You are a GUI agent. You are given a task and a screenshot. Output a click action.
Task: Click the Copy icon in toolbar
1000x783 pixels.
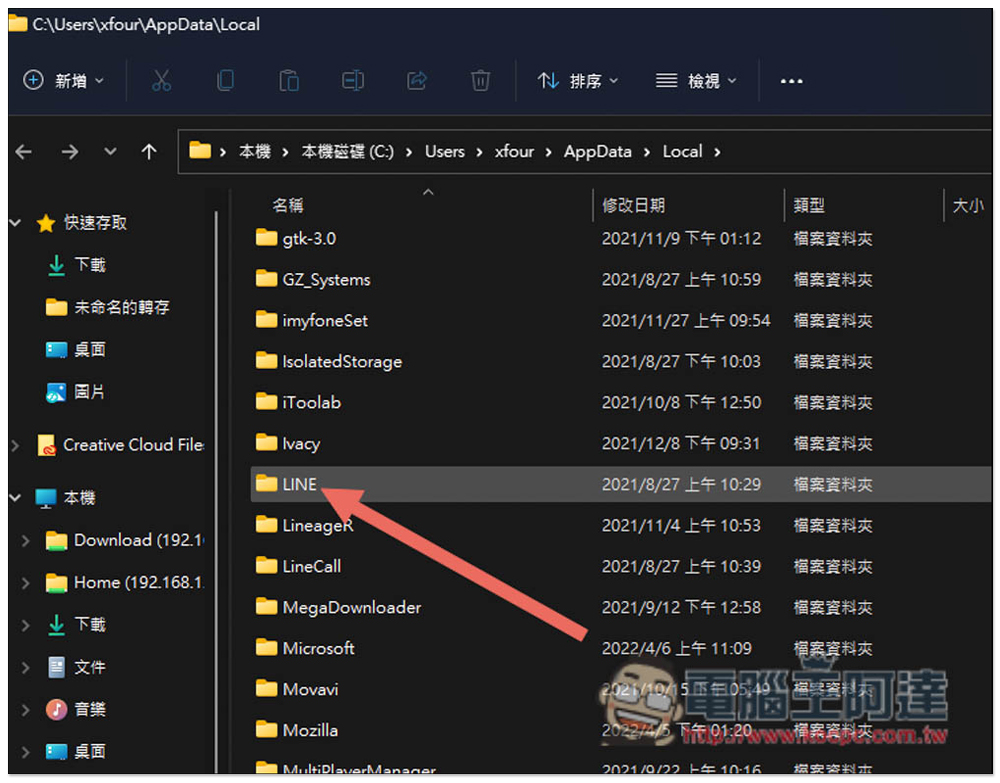(x=225, y=81)
